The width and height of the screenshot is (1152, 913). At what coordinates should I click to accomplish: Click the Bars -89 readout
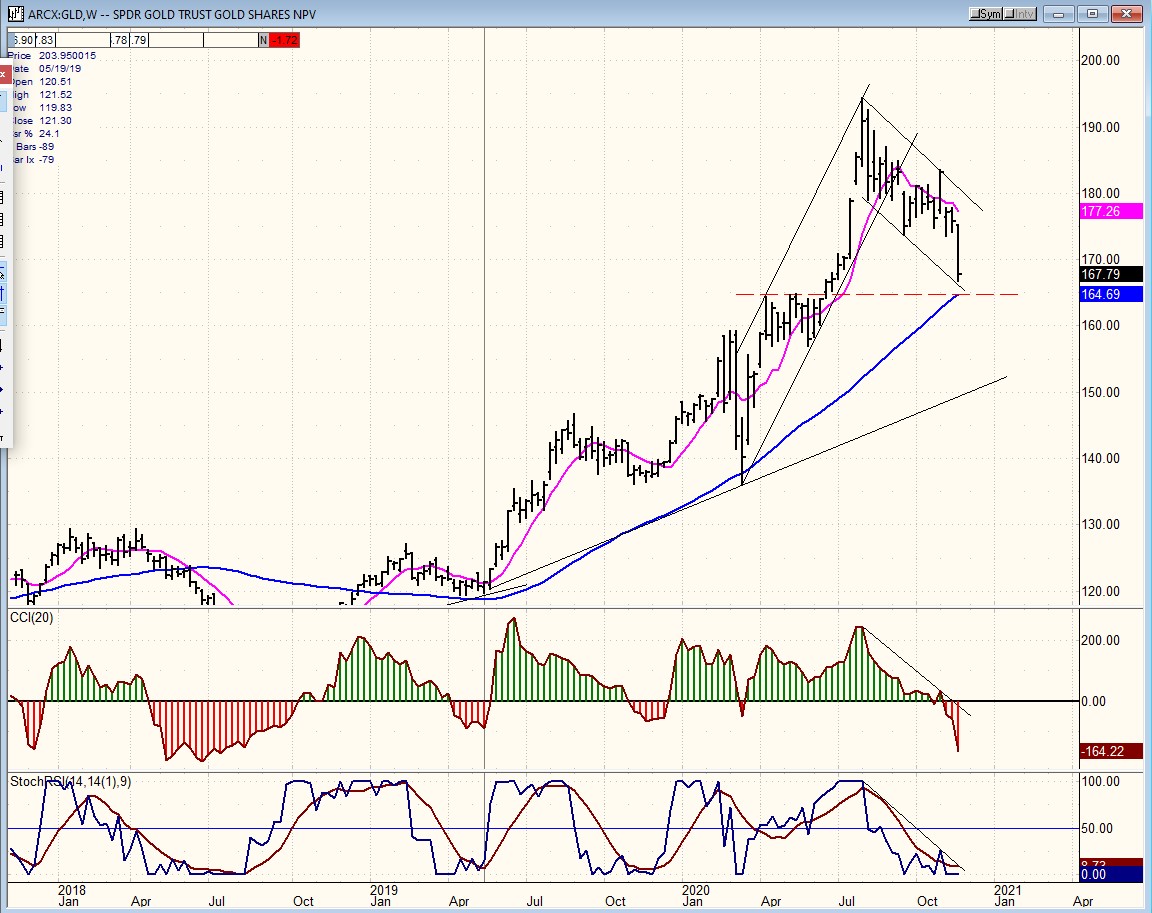(35, 147)
